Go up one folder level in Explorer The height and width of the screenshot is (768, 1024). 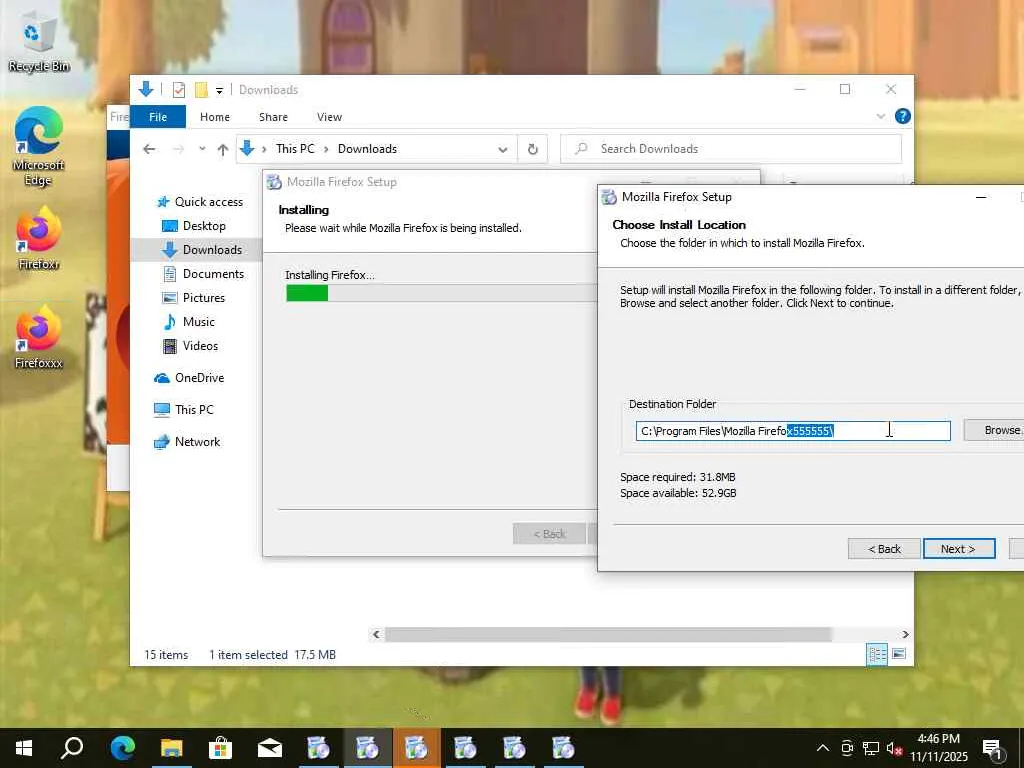coord(223,150)
